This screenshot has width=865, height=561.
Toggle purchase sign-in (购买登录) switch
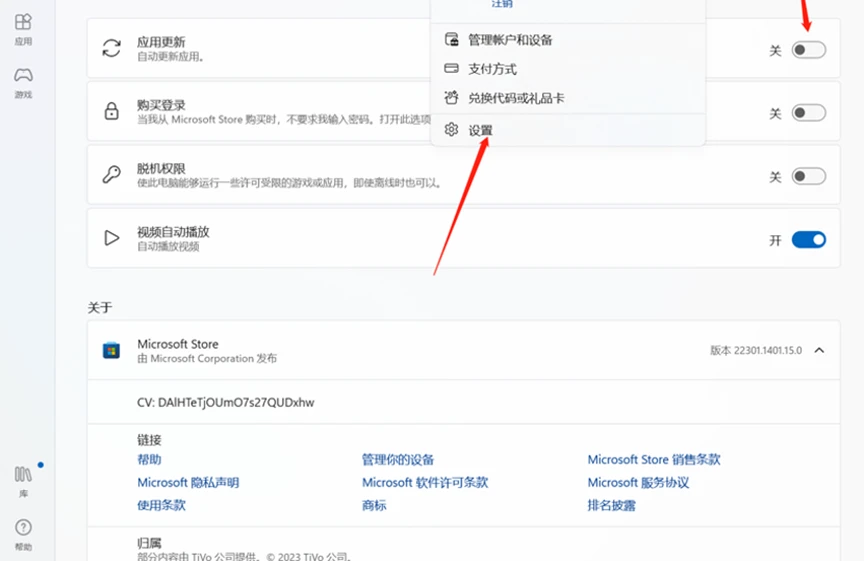(x=809, y=113)
